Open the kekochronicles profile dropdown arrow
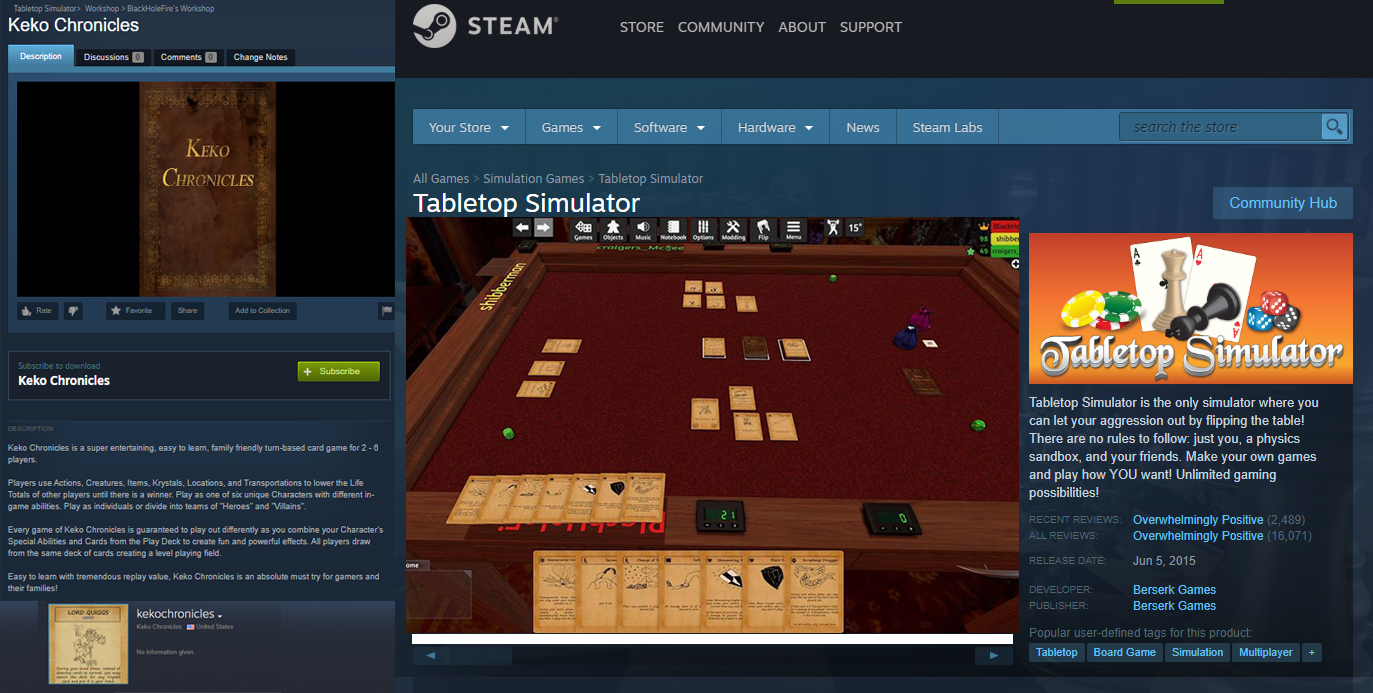 click(220, 615)
